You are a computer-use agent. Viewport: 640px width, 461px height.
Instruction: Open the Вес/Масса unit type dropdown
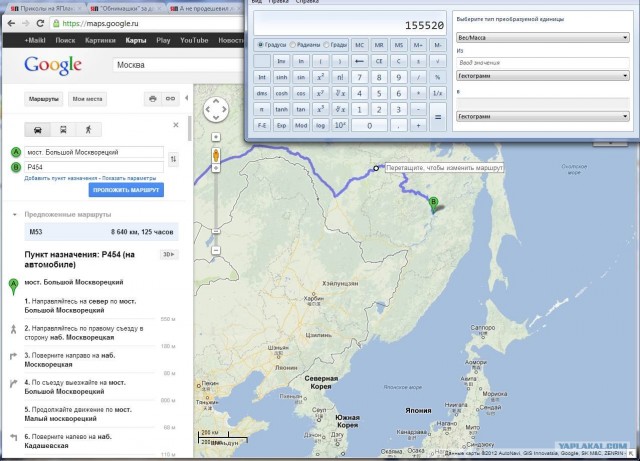click(543, 38)
